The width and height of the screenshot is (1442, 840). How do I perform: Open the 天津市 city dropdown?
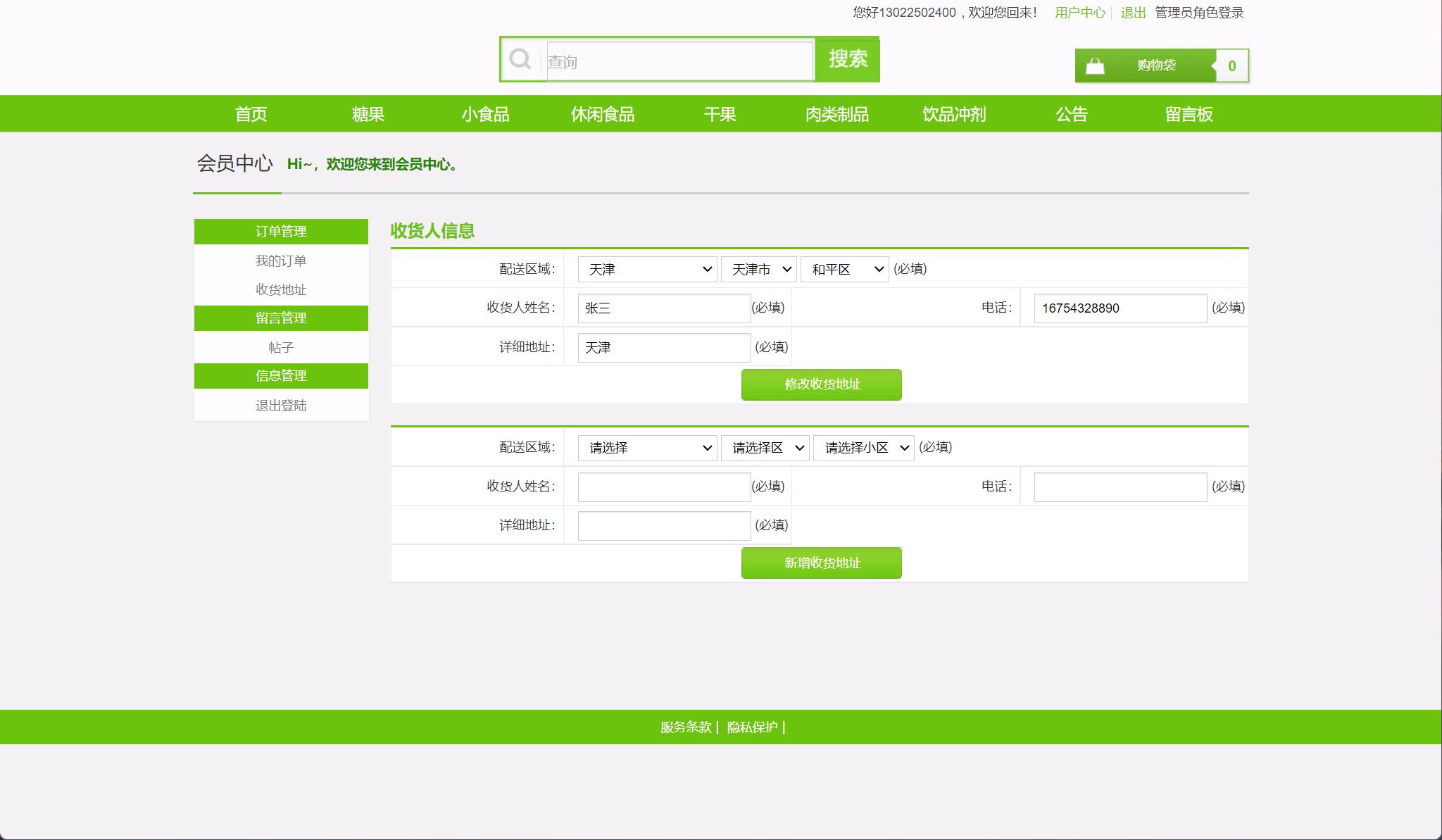tap(758, 269)
